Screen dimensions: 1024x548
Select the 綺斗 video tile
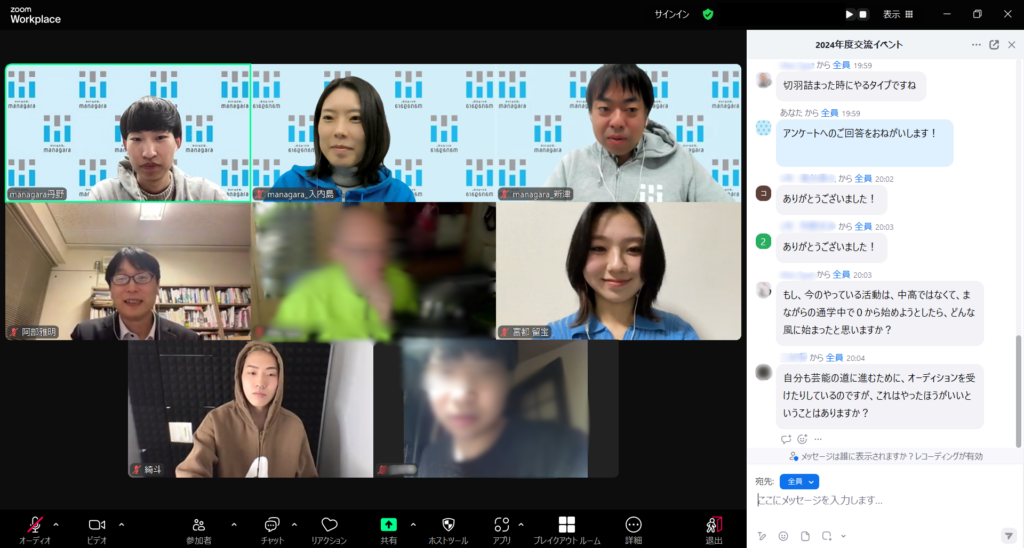(x=251, y=409)
